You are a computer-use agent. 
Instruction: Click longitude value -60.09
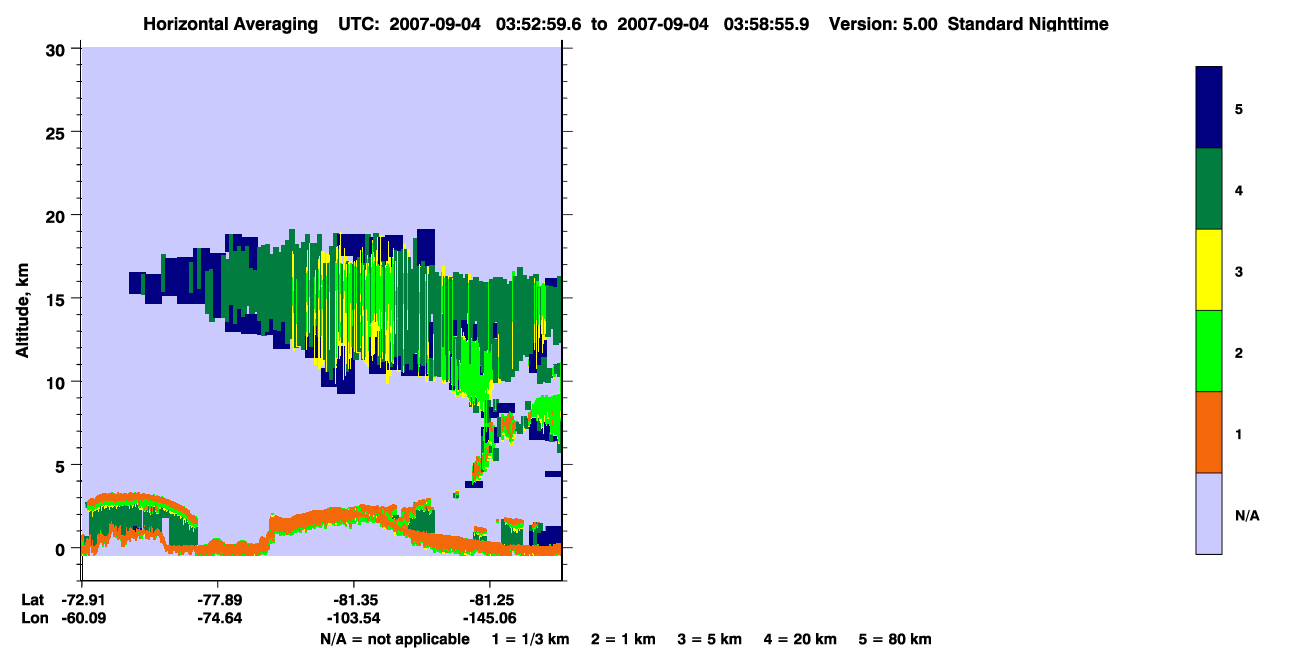coord(84,618)
